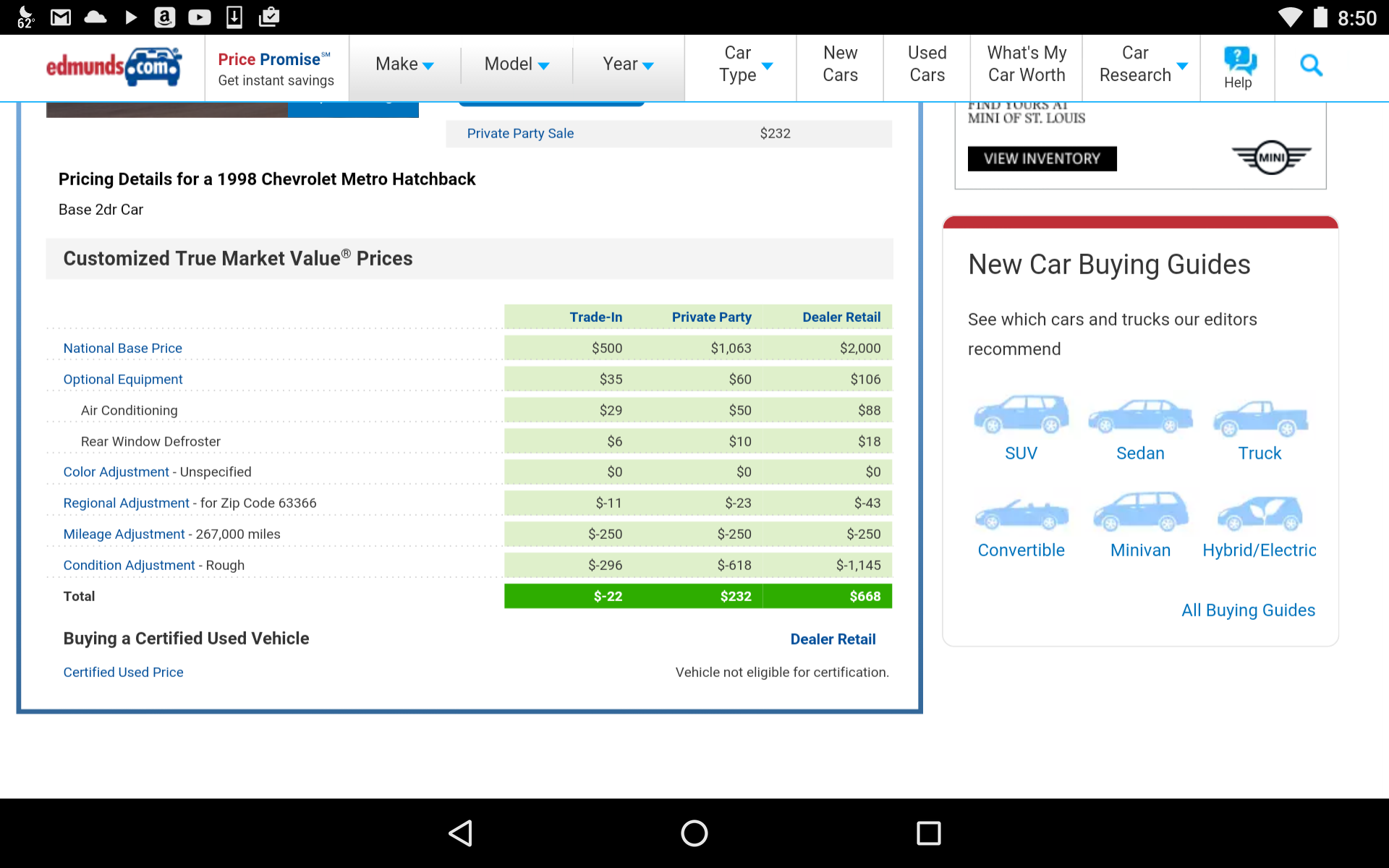Viewport: 1389px width, 868px height.
Task: Select the Hybrid/Electric buying guide icon
Action: pyautogui.click(x=1260, y=513)
